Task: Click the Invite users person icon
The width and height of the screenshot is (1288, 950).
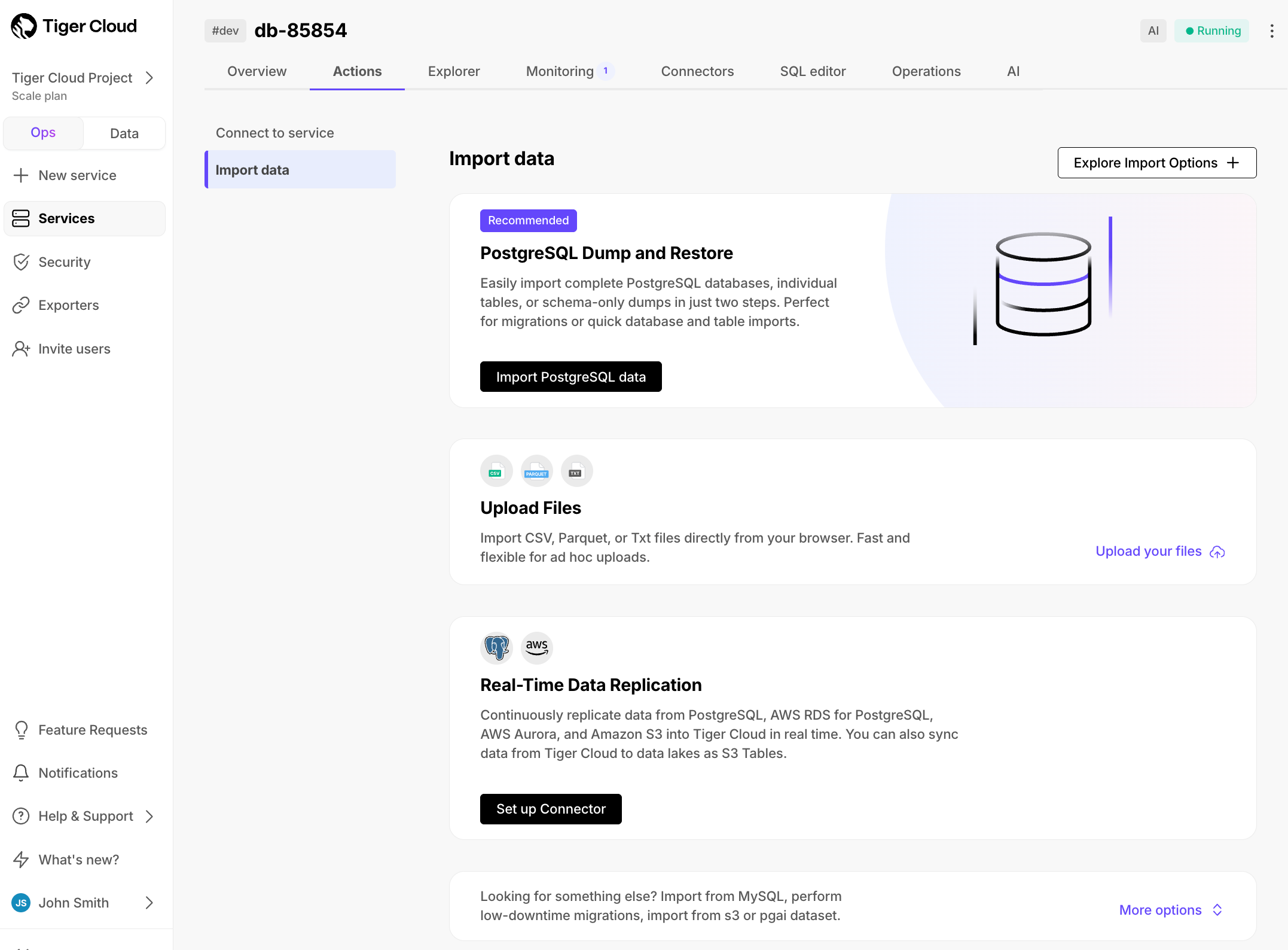Action: pos(21,349)
